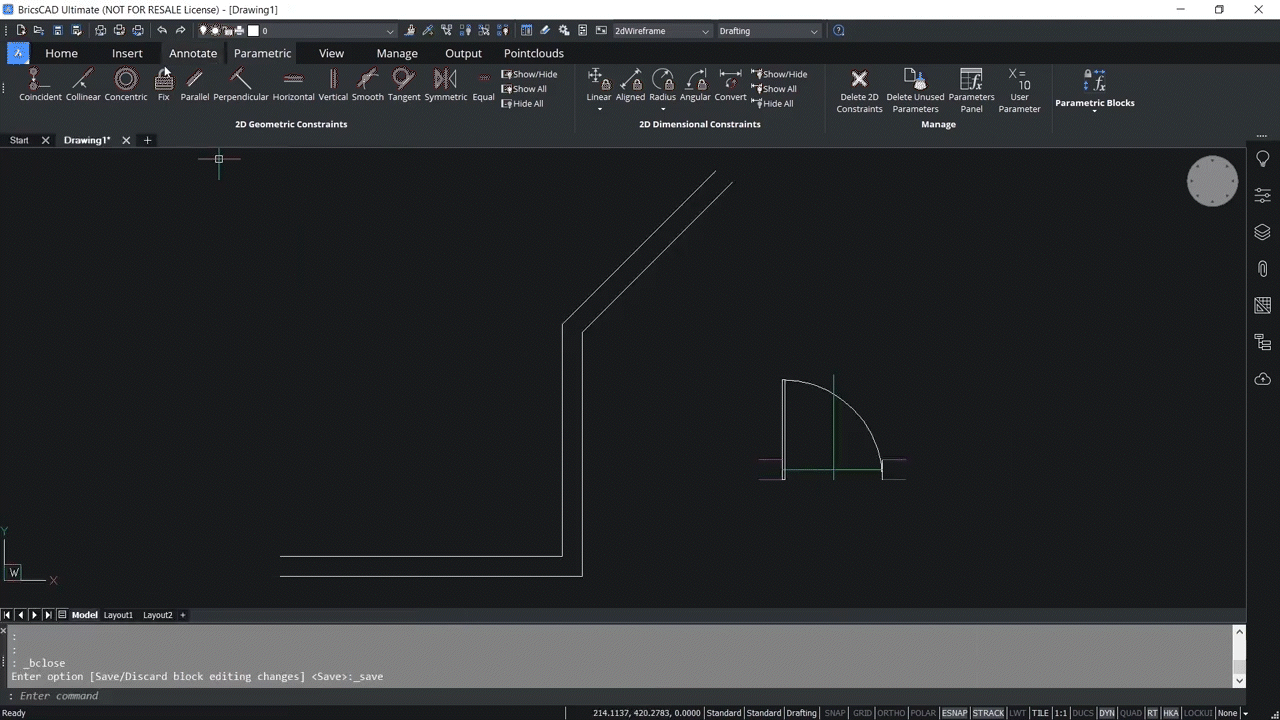The height and width of the screenshot is (720, 1280).
Task: Select the Collinear constraint tool
Action: tap(83, 85)
